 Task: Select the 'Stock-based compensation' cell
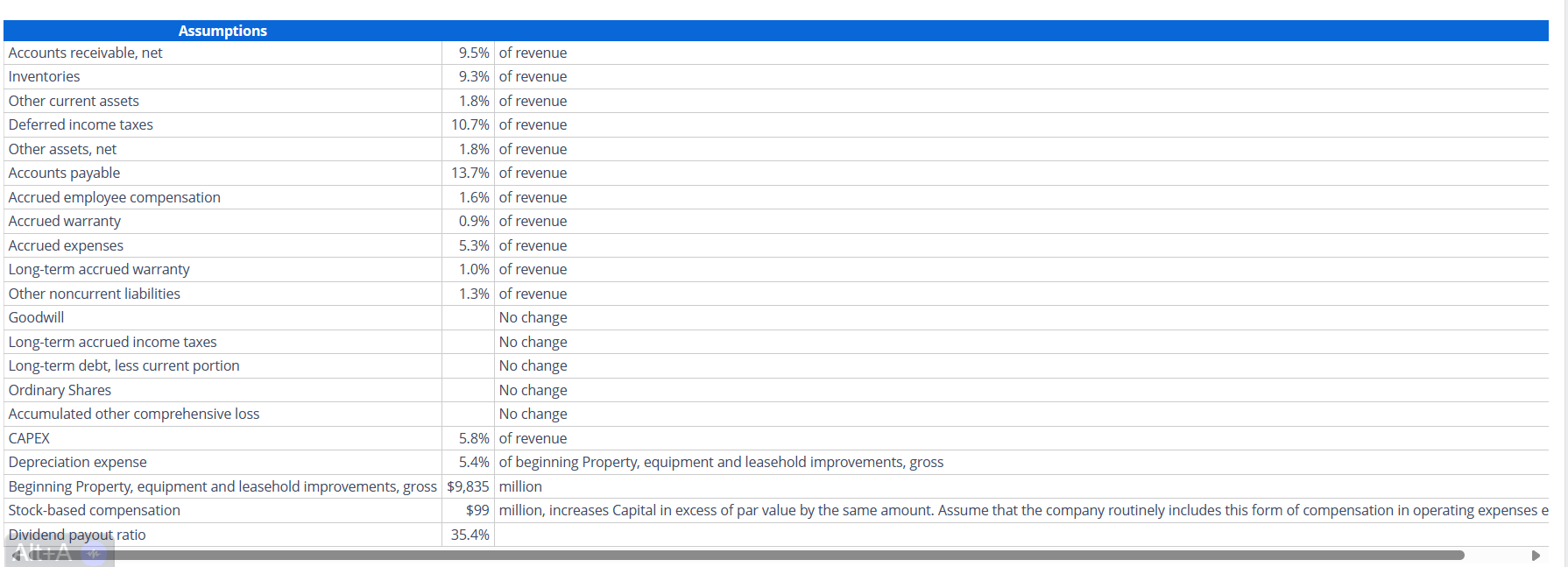coord(222,510)
